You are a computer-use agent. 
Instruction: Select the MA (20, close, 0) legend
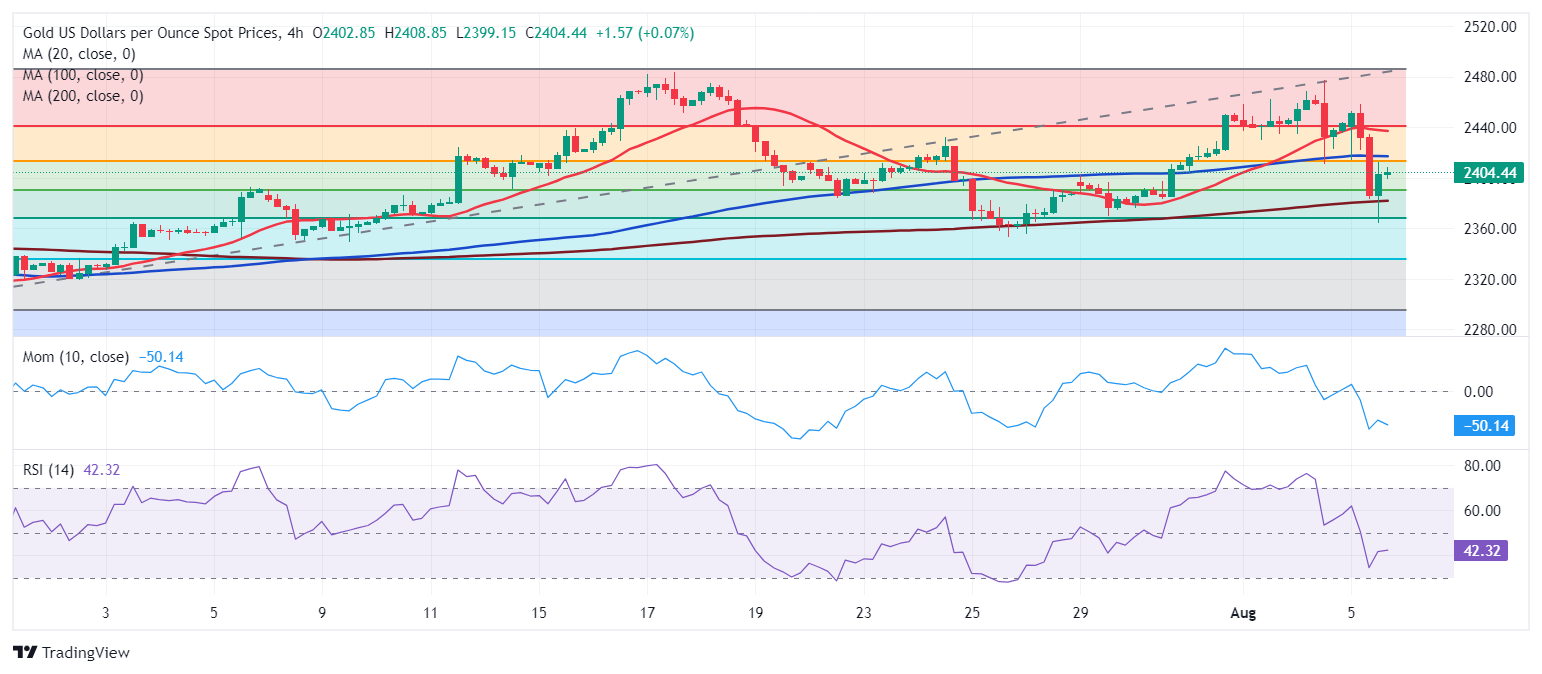79,54
